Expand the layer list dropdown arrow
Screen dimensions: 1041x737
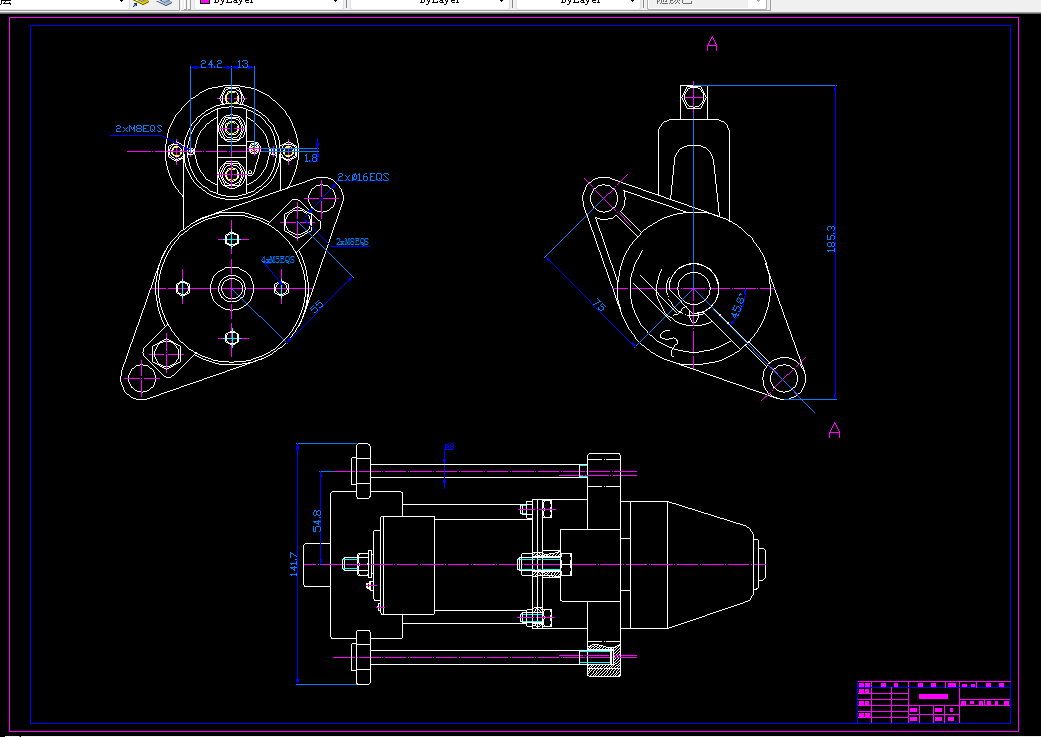pyautogui.click(x=121, y=2)
